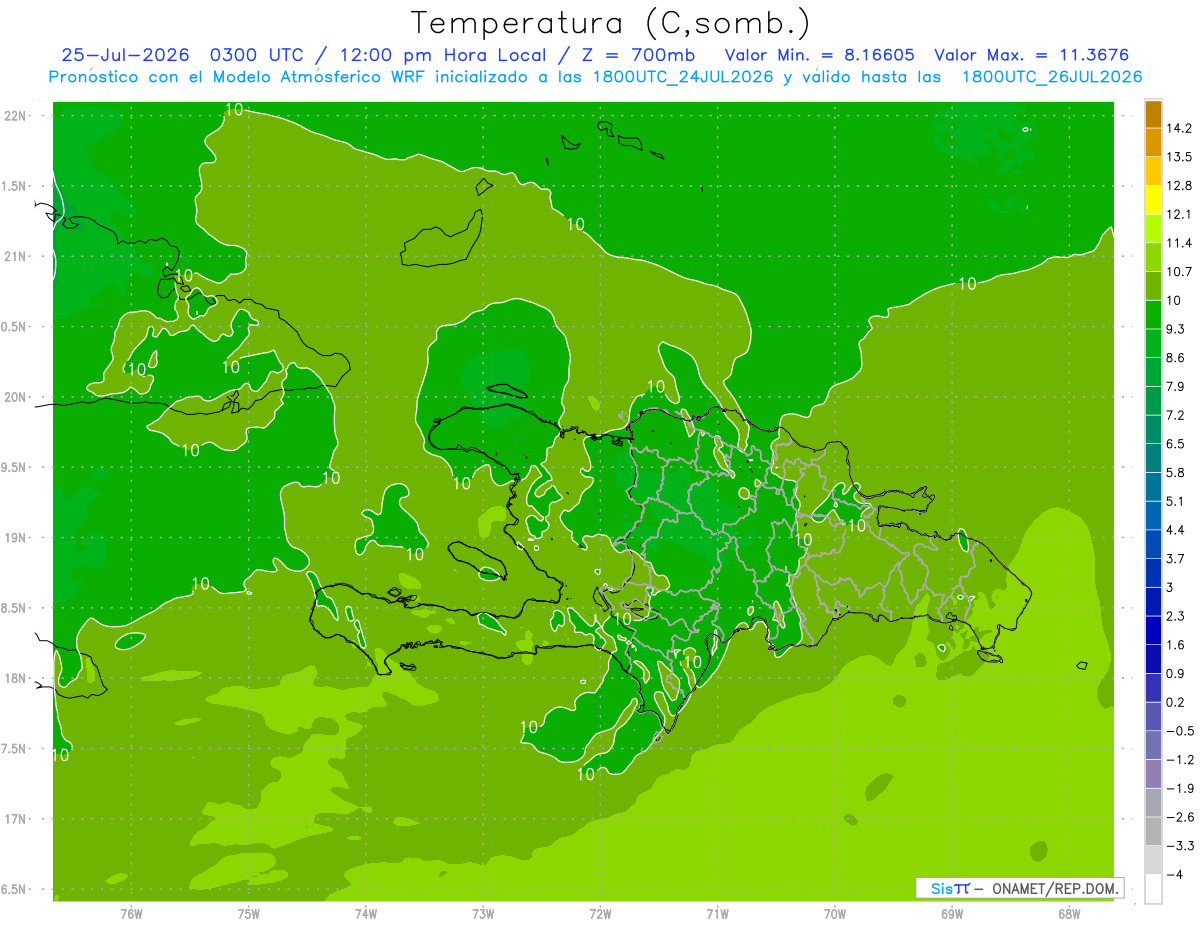Click the '21N' latitude label
The width and height of the screenshot is (1200, 927).
pos(15,257)
